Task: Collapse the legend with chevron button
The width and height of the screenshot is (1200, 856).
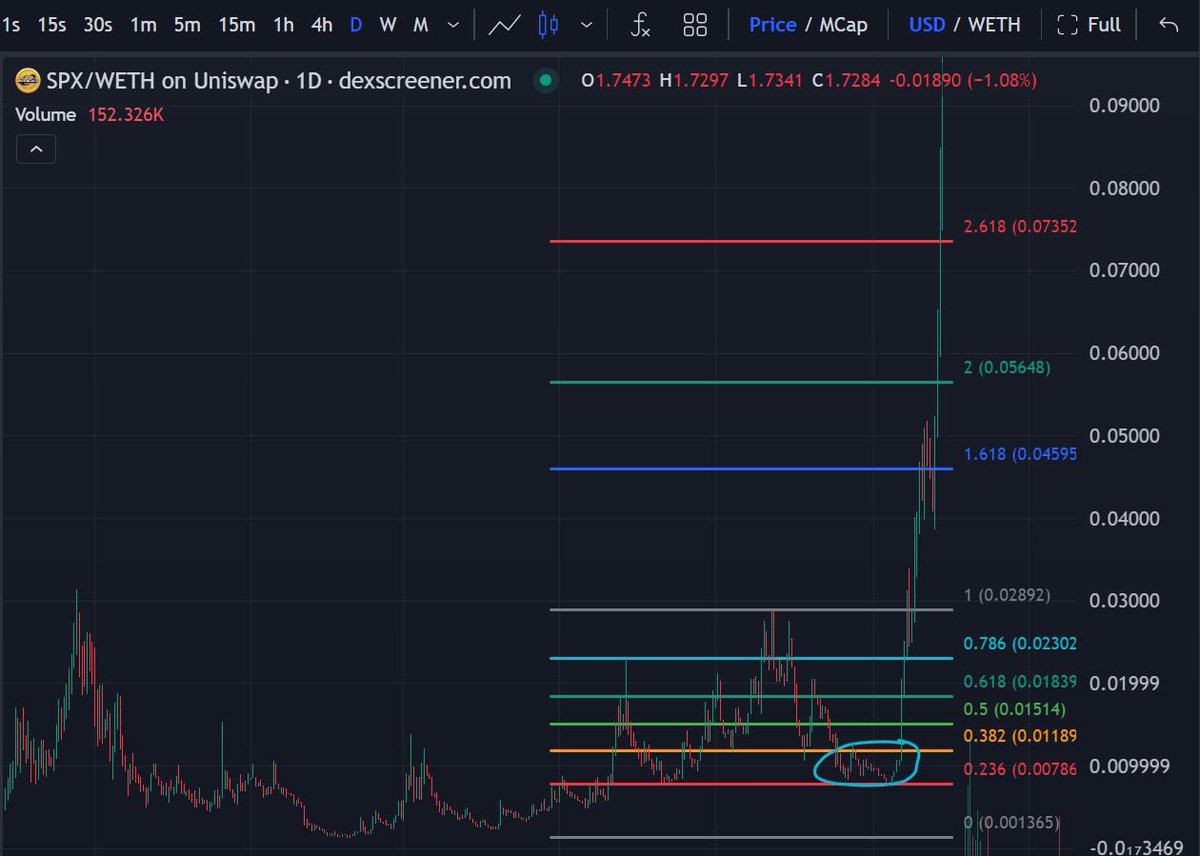Action: tap(35, 150)
